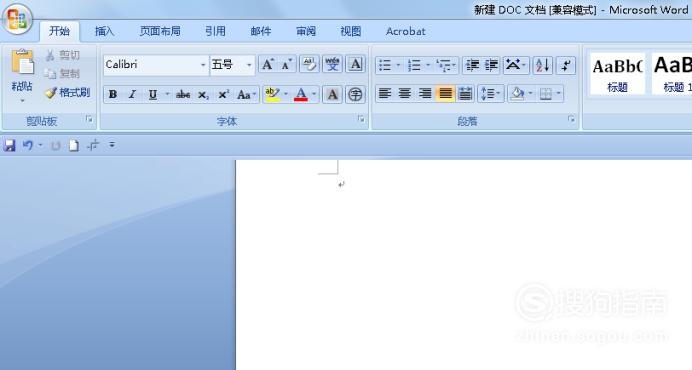Open the Acrobat tab
692x370 pixels.
point(406,31)
